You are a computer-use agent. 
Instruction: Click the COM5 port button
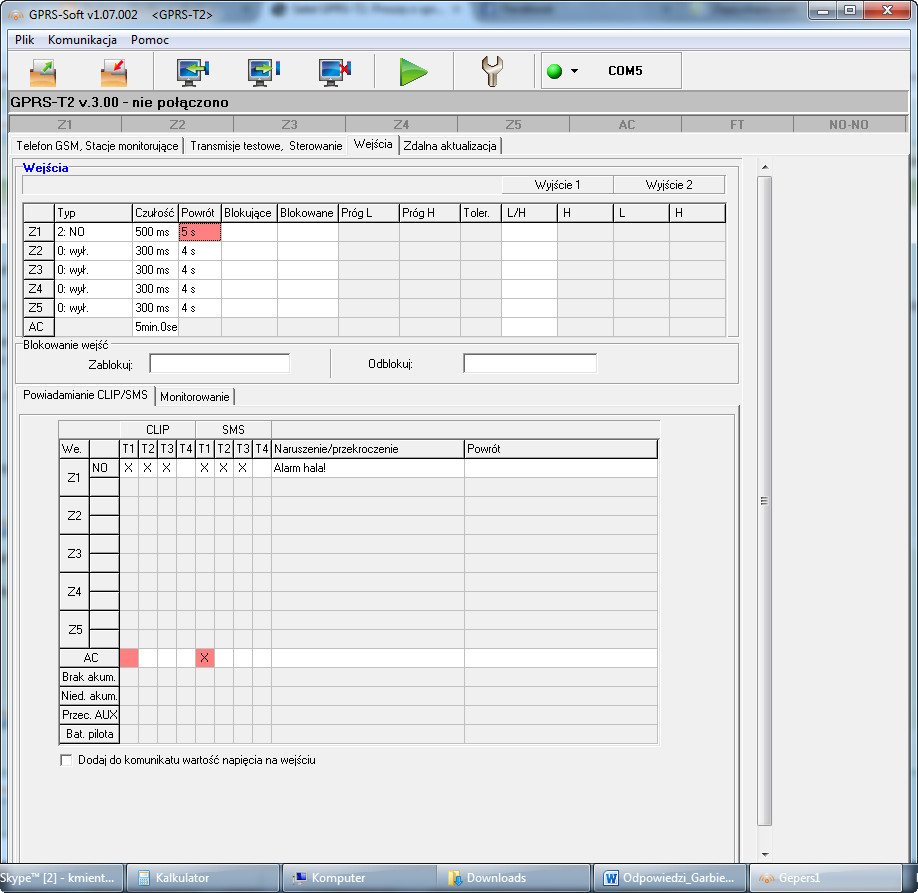point(625,71)
